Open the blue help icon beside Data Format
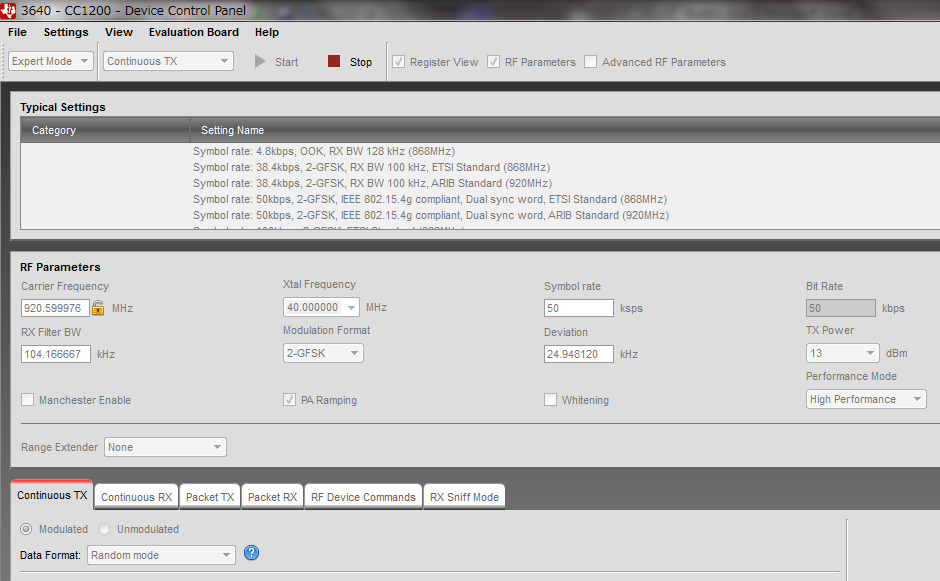Screen dimensions: 940x581 [x=252, y=553]
